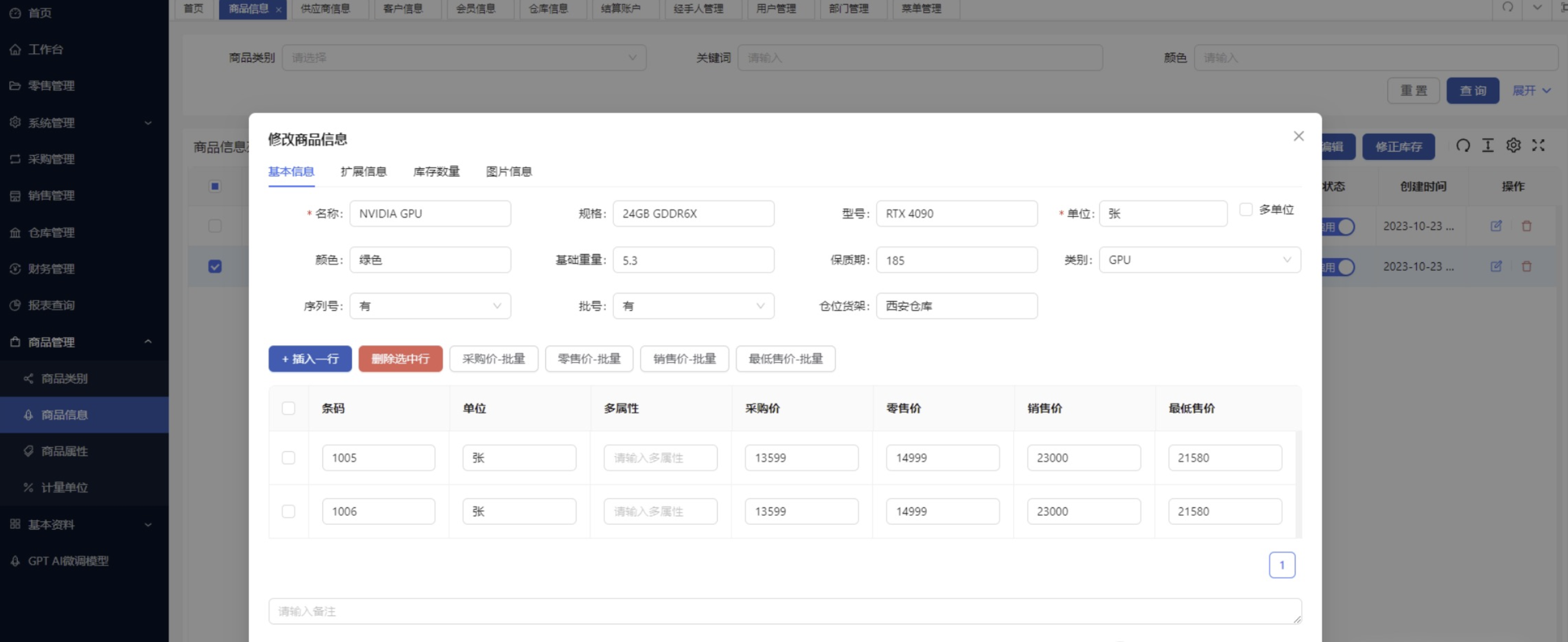1568x642 pixels.
Task: Click delete icon in first table row
Action: (1526, 226)
